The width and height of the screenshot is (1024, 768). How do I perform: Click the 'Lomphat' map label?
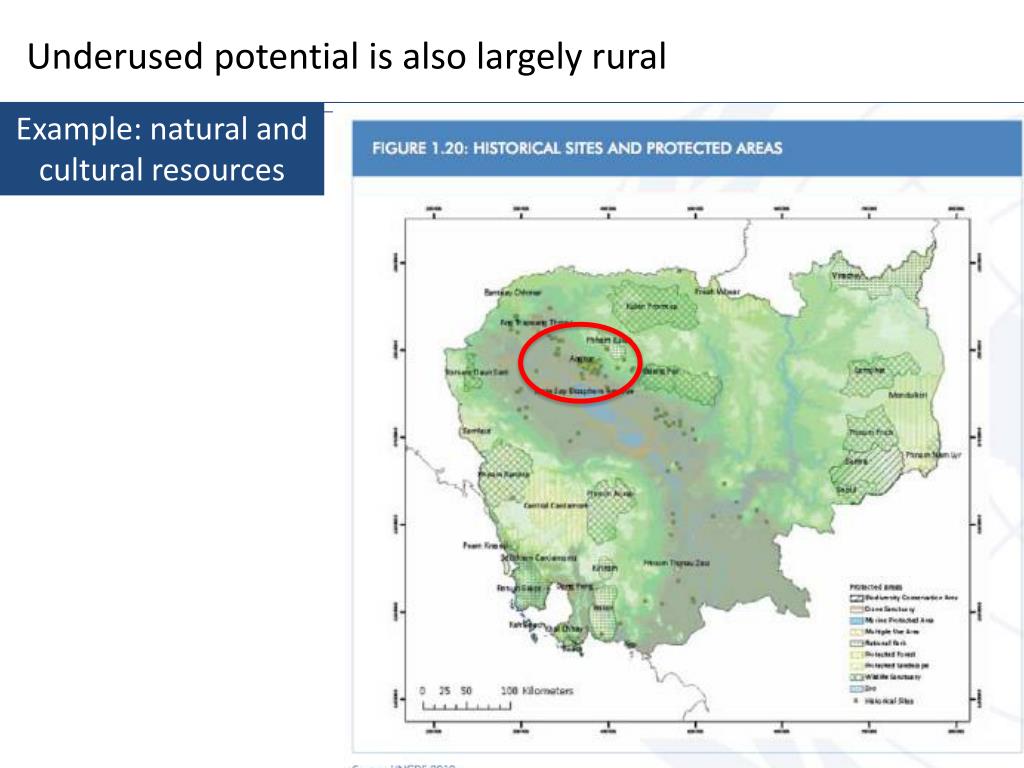pyautogui.click(x=870, y=370)
